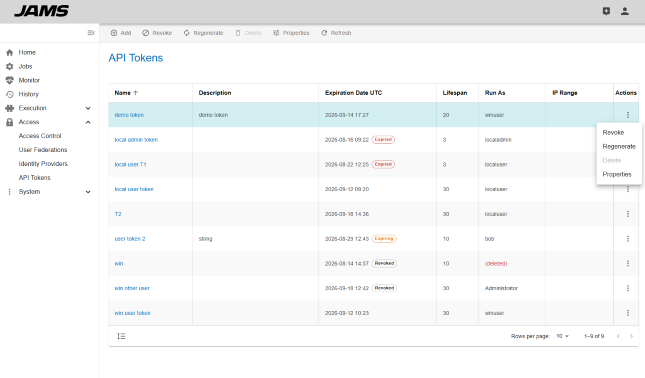The width and height of the screenshot is (645, 378).
Task: Open actions menu for win other user
Action: click(x=628, y=288)
